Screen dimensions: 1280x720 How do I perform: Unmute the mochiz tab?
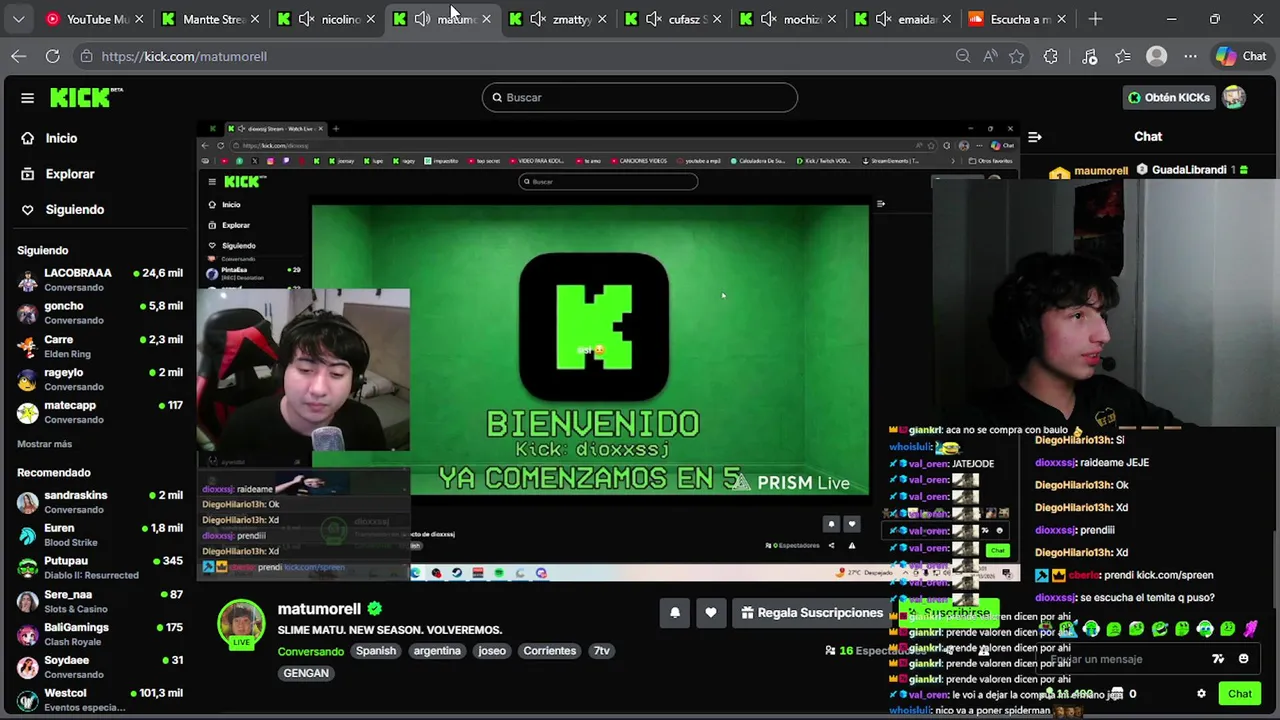click(x=769, y=19)
